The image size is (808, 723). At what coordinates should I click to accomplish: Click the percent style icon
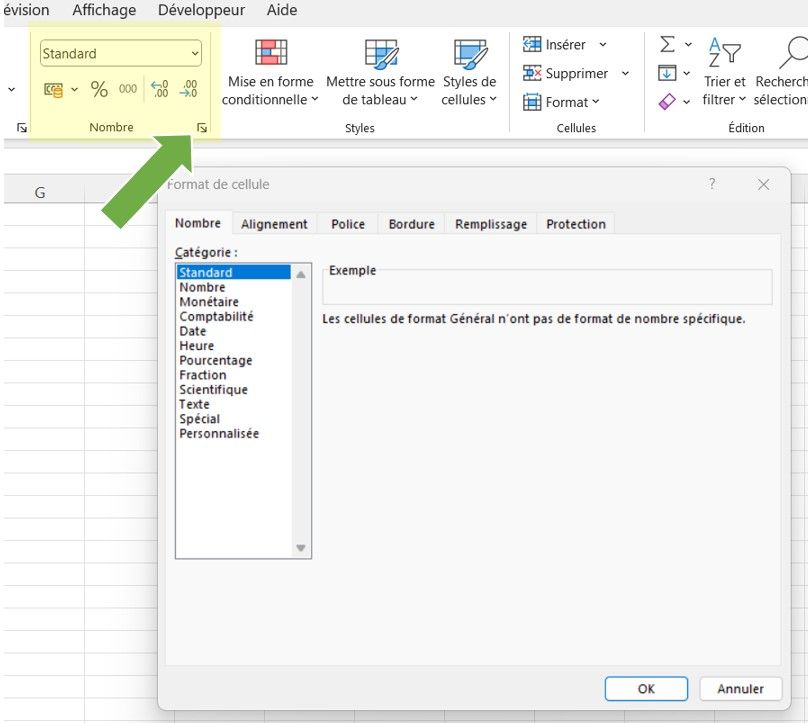(x=99, y=89)
